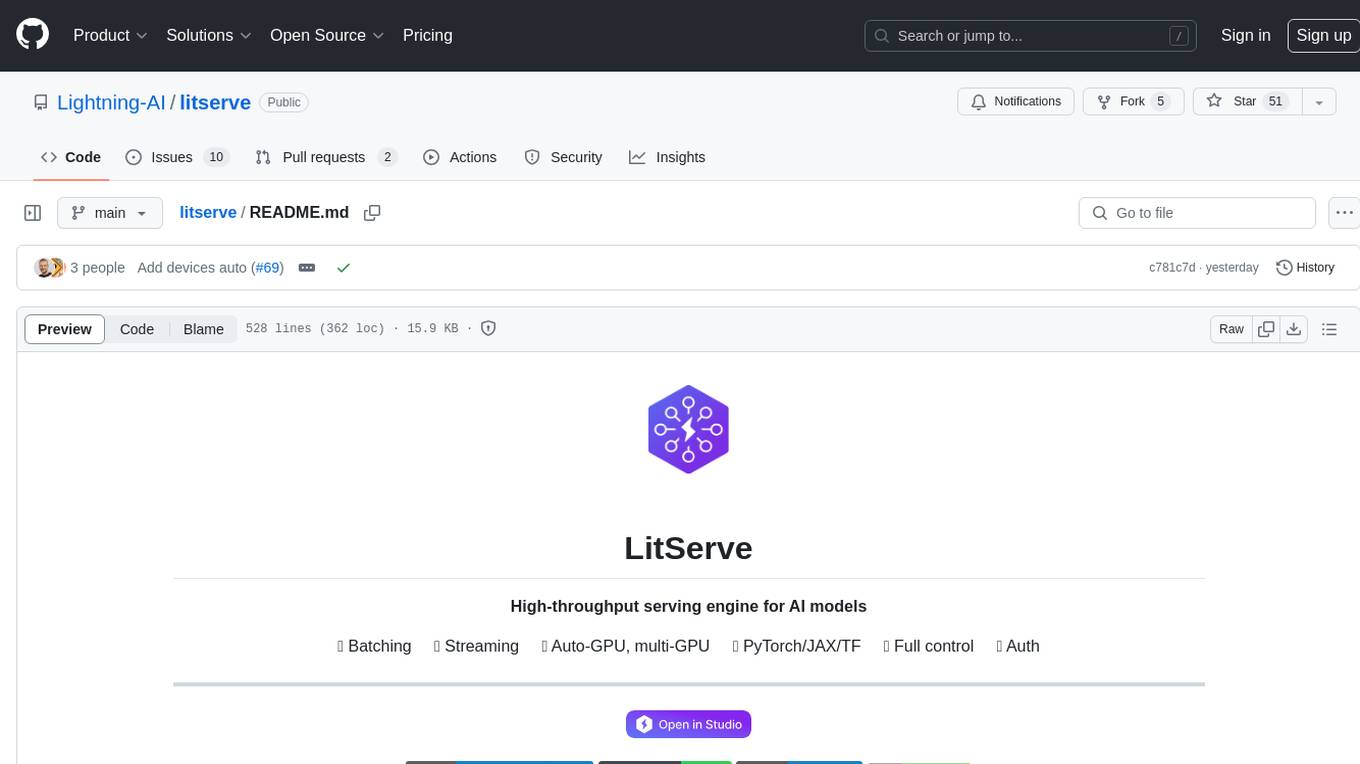
Task: Switch to the Actions tab
Action: point(460,157)
